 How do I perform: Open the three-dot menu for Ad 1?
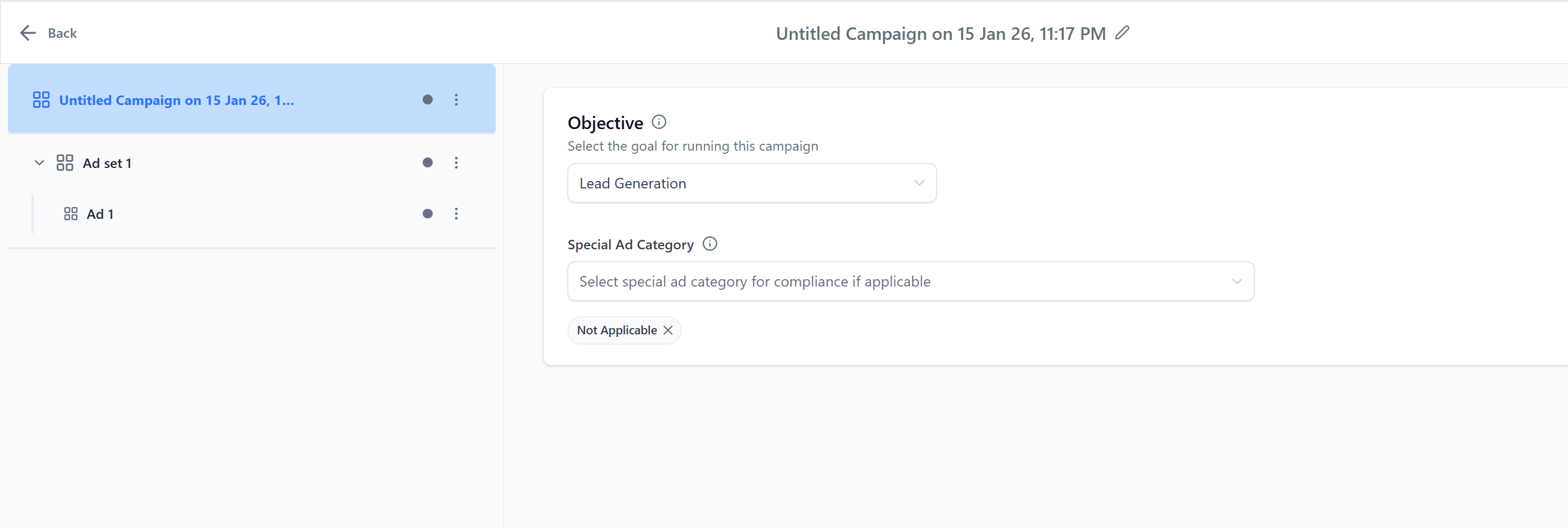[456, 214]
